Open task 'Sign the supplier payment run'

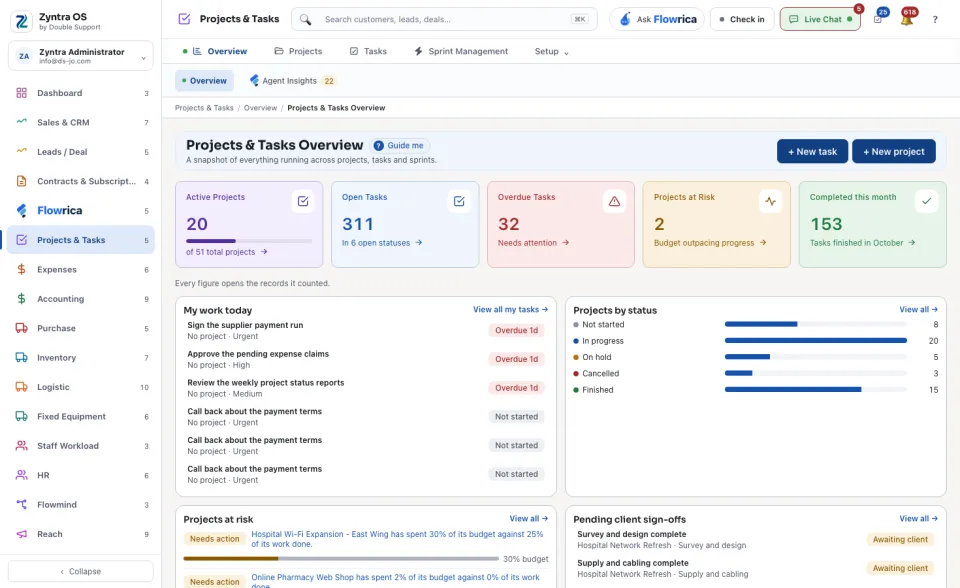(245, 325)
